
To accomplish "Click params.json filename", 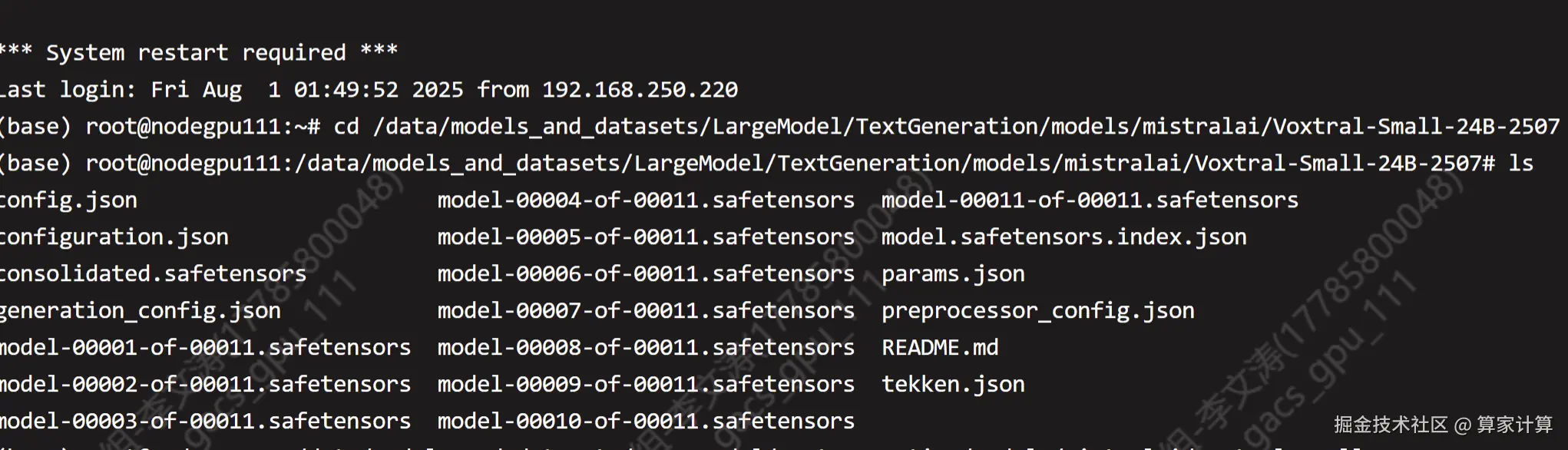I will click(x=953, y=274).
